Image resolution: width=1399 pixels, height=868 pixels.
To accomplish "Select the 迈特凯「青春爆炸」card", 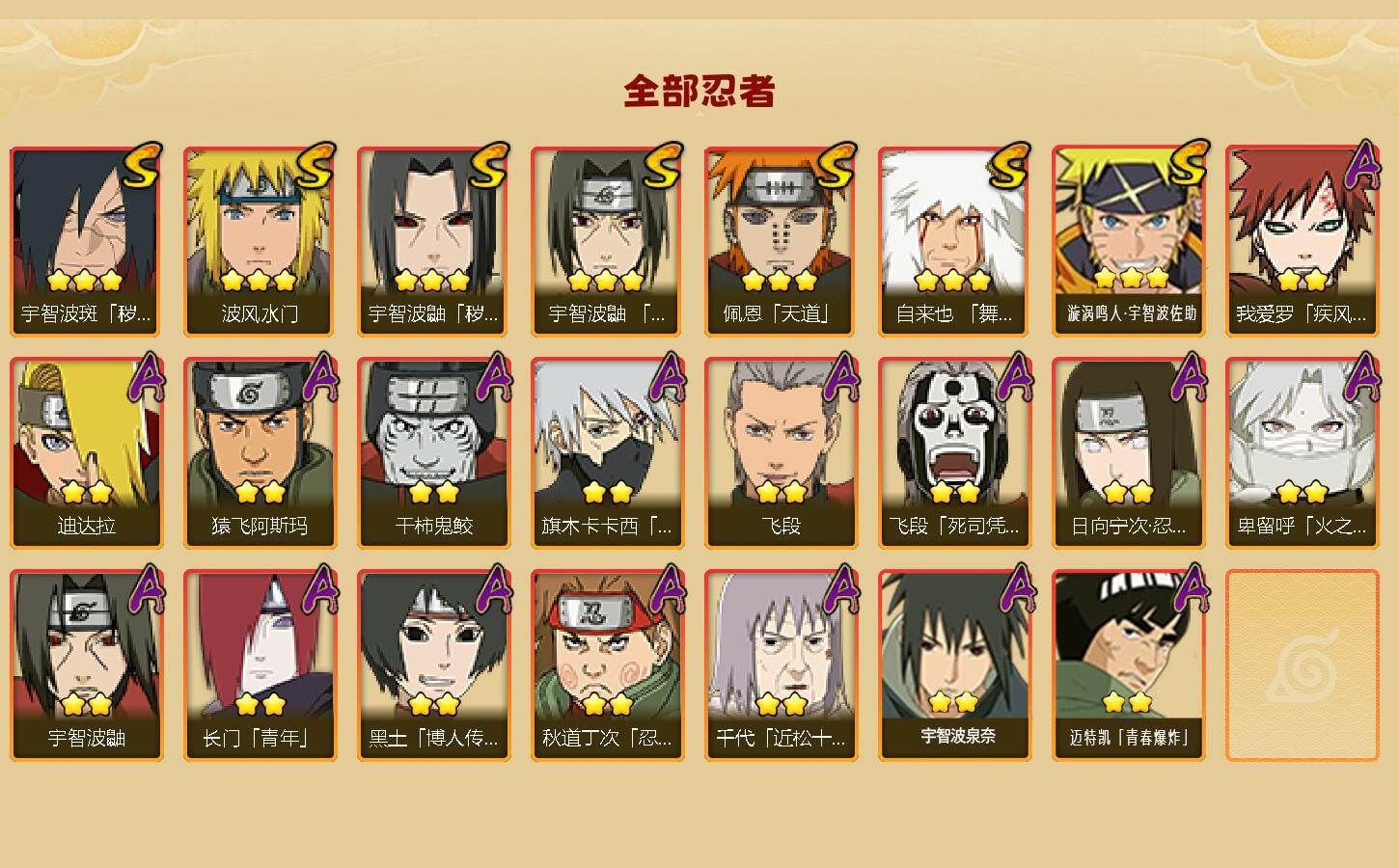I will click(x=1128, y=665).
